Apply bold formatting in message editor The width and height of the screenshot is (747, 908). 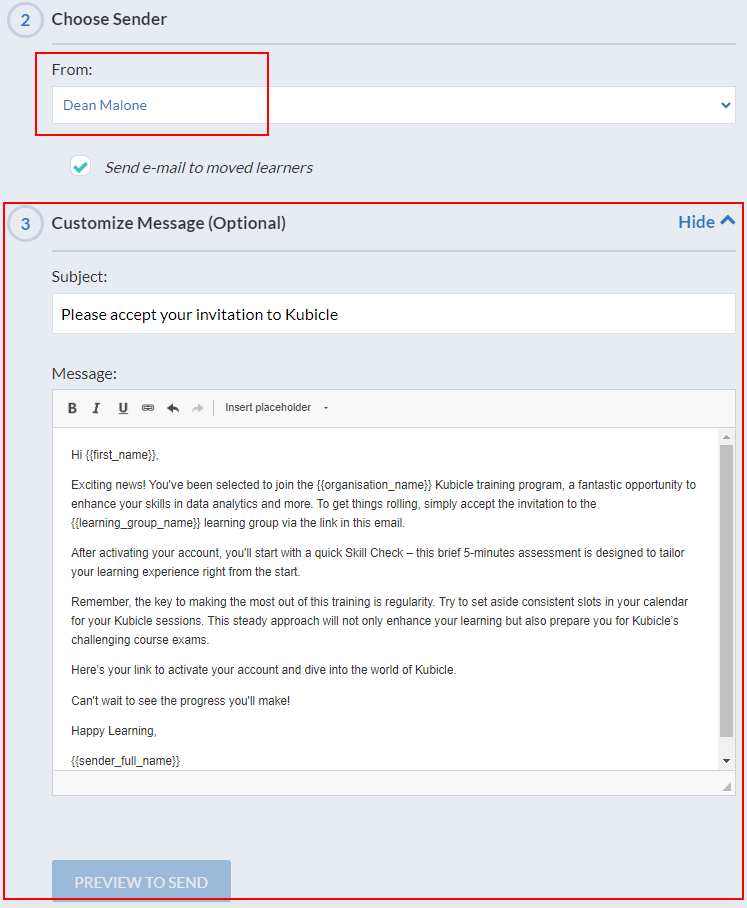coord(72,408)
